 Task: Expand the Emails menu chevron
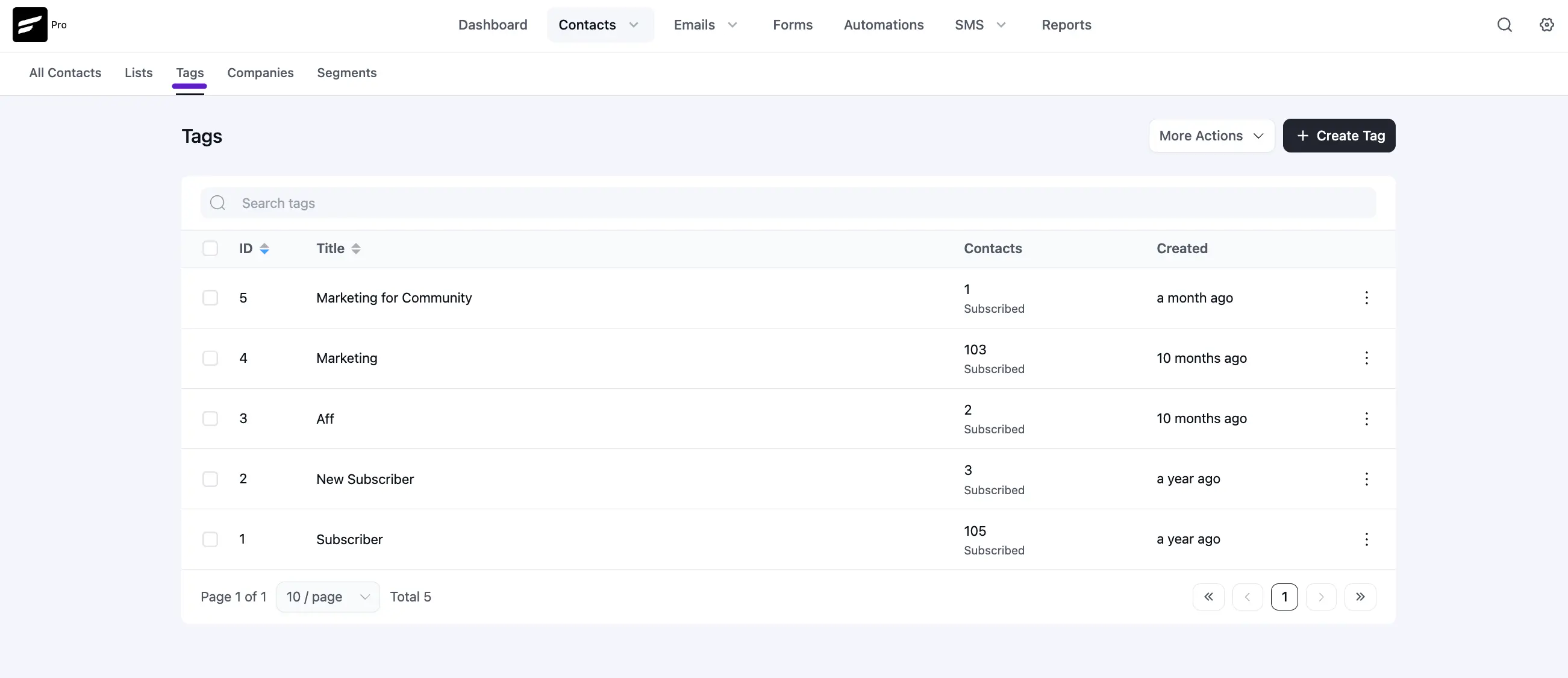[732, 25]
